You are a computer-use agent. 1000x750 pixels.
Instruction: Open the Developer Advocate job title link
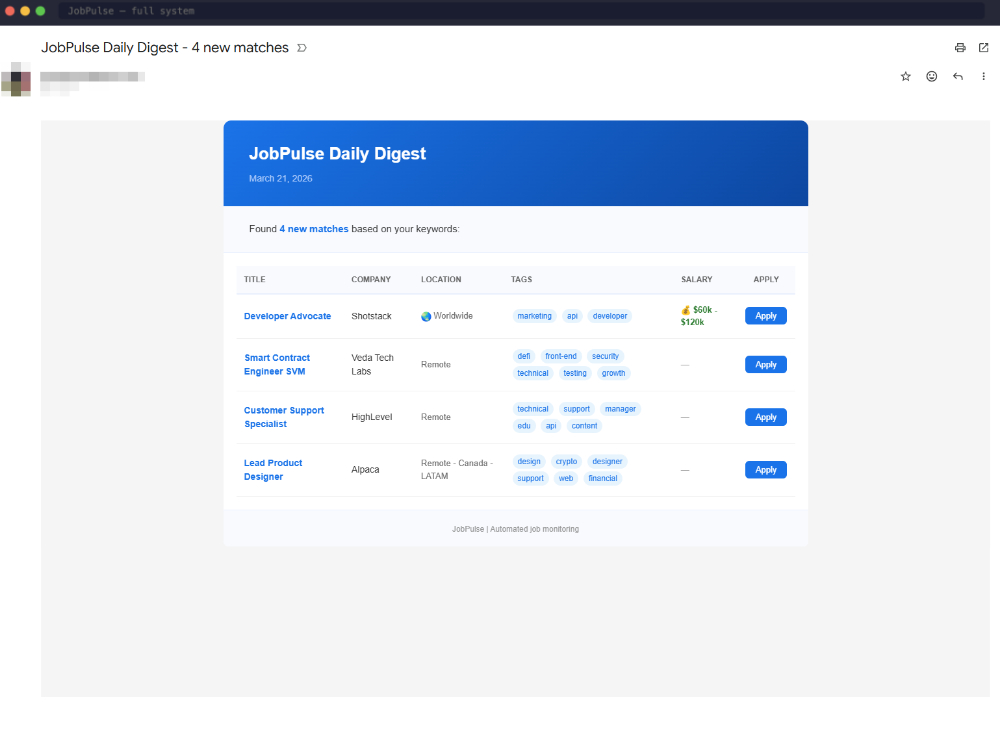click(287, 316)
